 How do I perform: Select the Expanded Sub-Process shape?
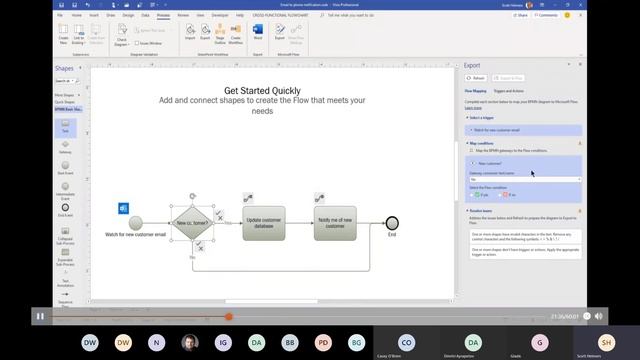[65, 257]
